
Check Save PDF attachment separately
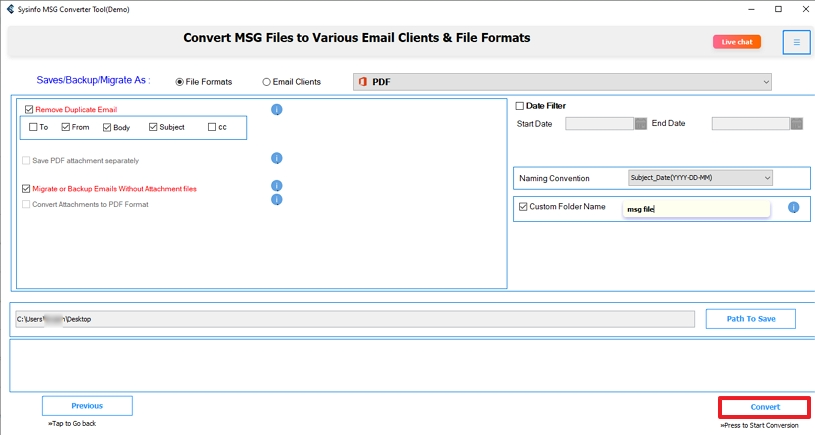26,161
